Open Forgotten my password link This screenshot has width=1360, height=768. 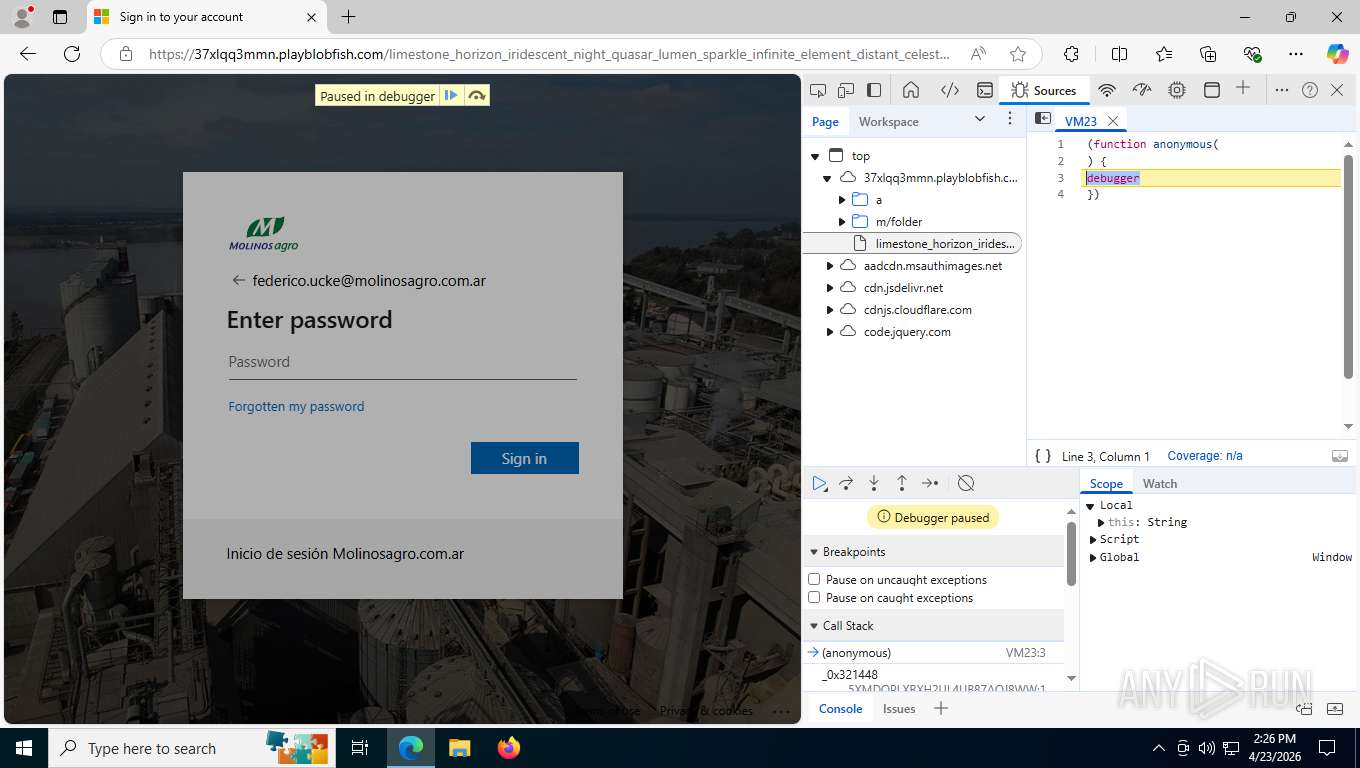[296, 406]
